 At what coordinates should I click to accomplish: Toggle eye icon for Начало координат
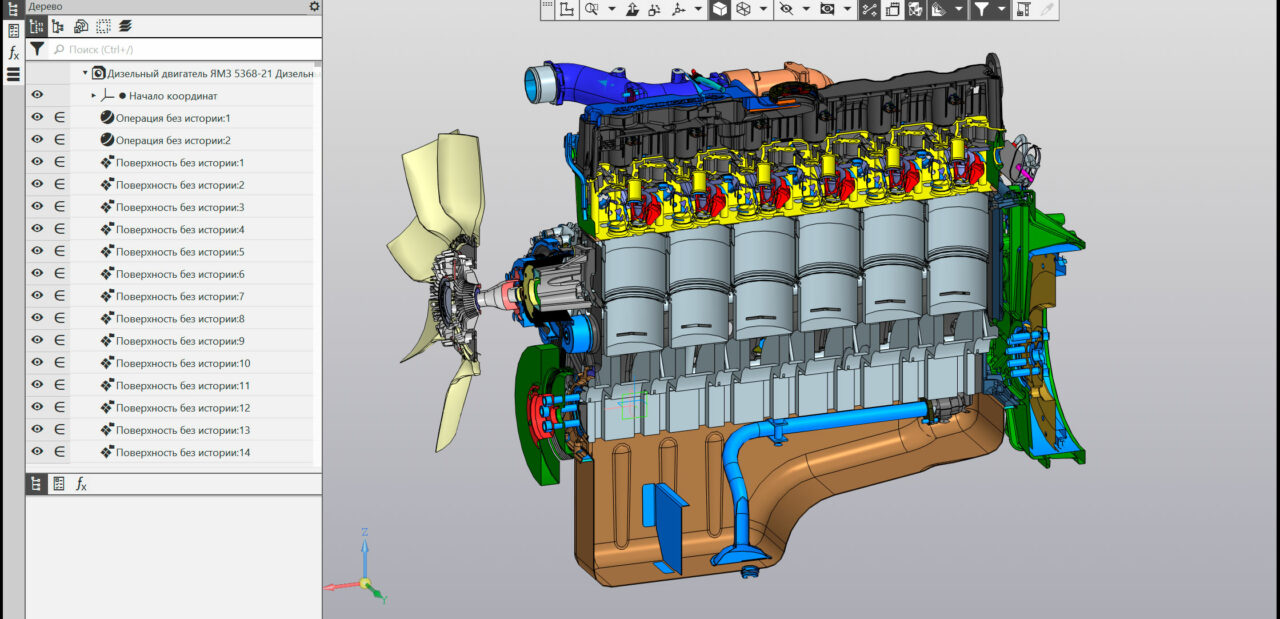(37, 95)
